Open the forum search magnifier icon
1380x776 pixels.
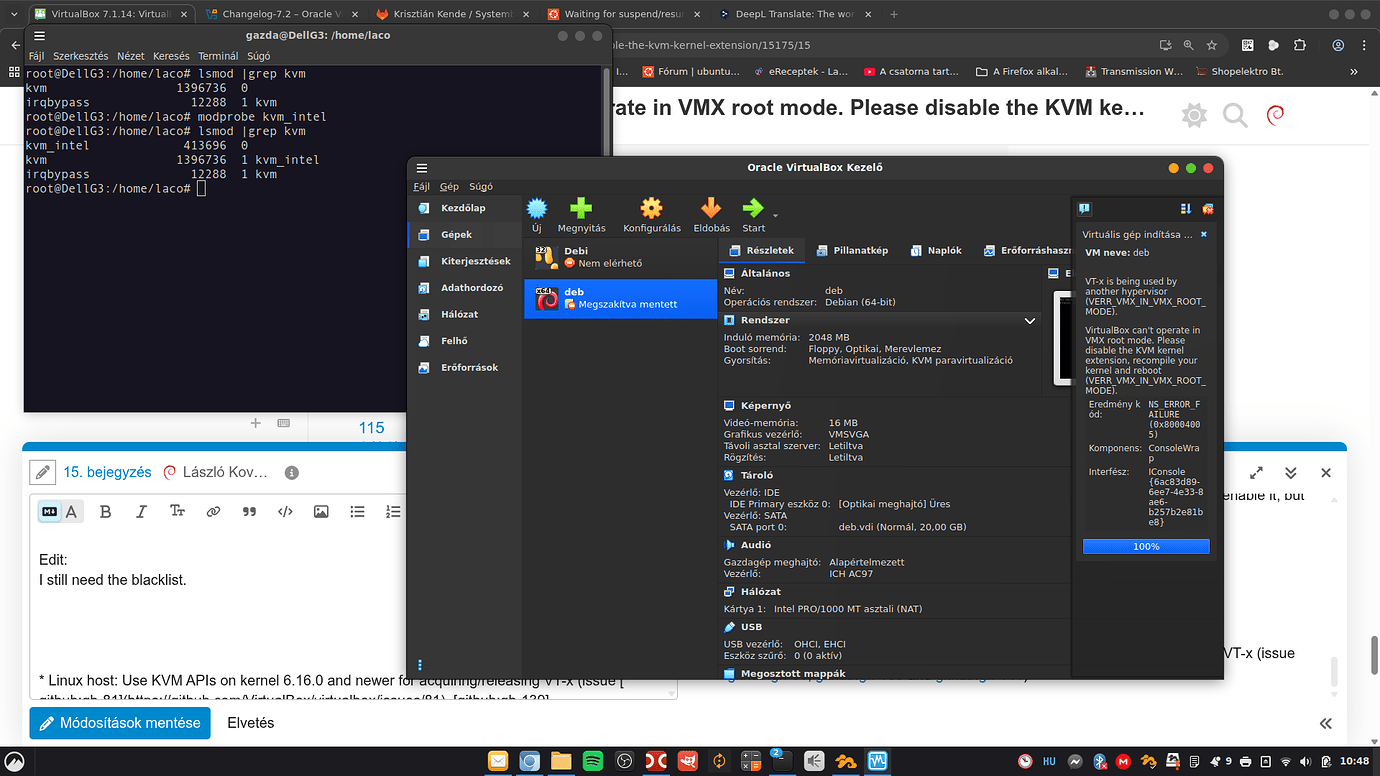[1235, 116]
